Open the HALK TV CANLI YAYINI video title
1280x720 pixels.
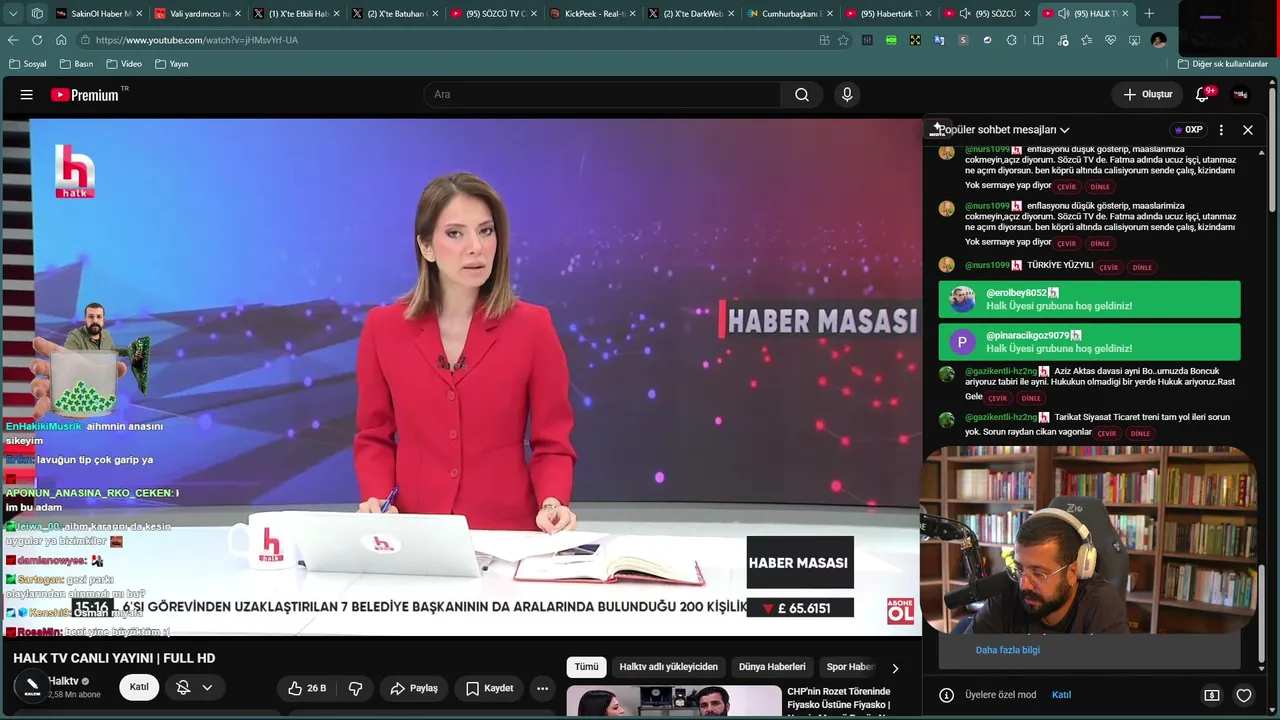tap(114, 658)
